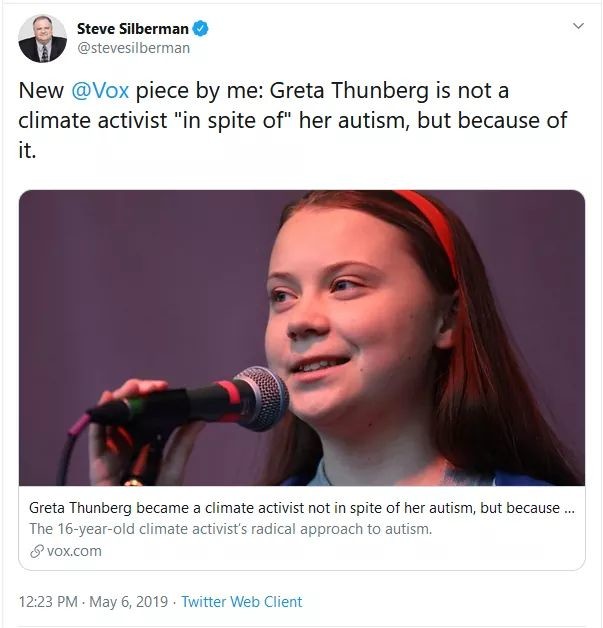Open the tweet options chevron menu

point(577,25)
